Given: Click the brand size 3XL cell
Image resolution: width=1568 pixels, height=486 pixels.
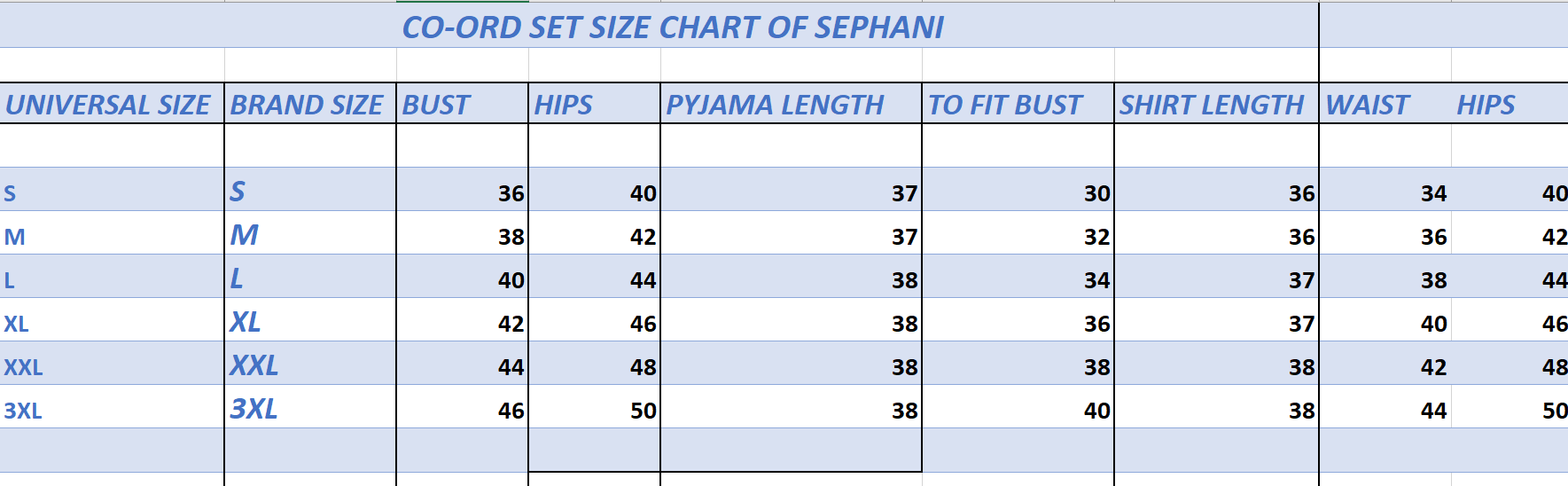Looking at the screenshot, I should pos(254,410).
